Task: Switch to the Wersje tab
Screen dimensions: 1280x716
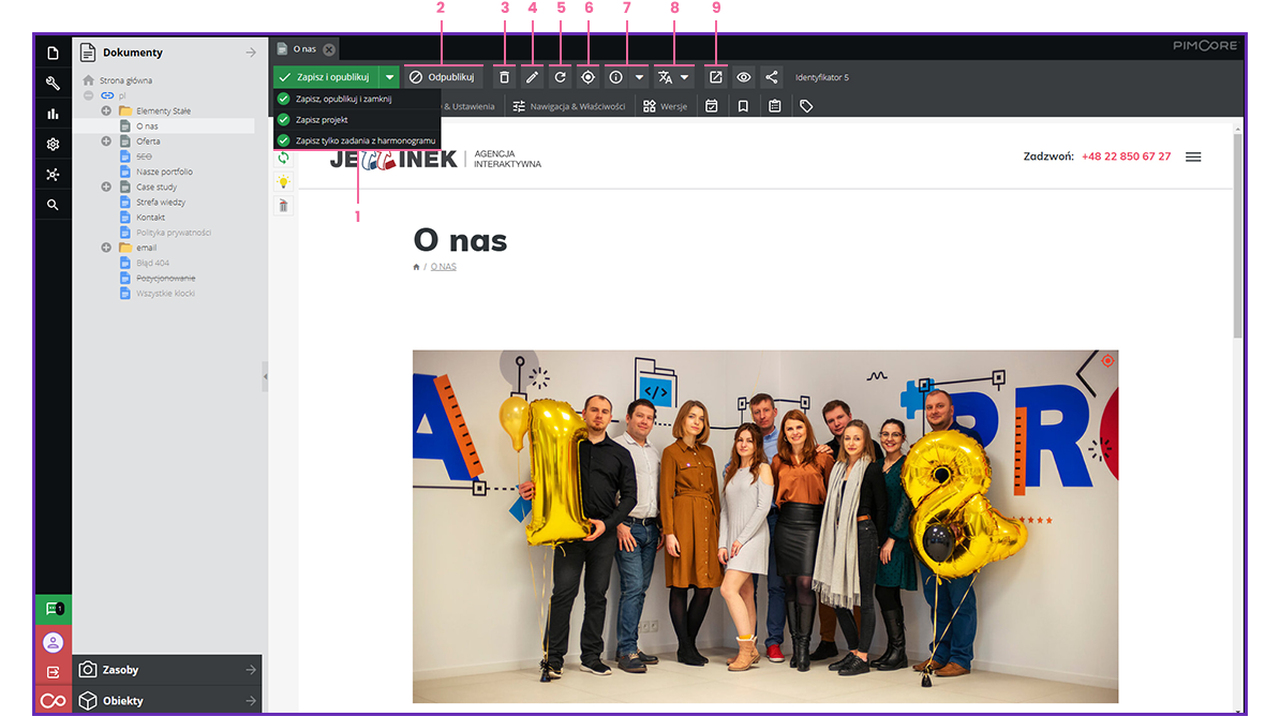Action: (x=665, y=106)
